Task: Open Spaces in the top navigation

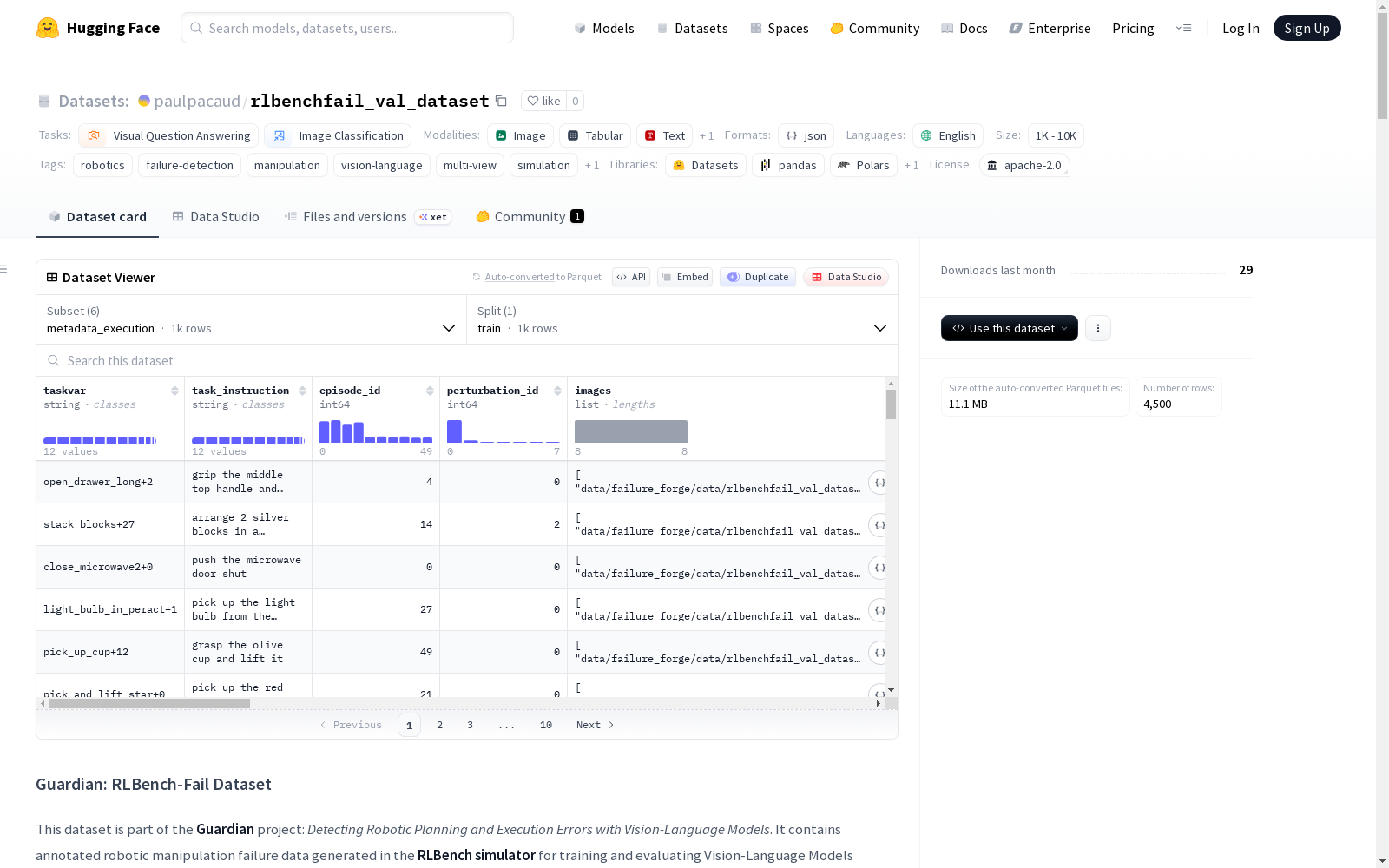Action: pyautogui.click(x=780, y=28)
